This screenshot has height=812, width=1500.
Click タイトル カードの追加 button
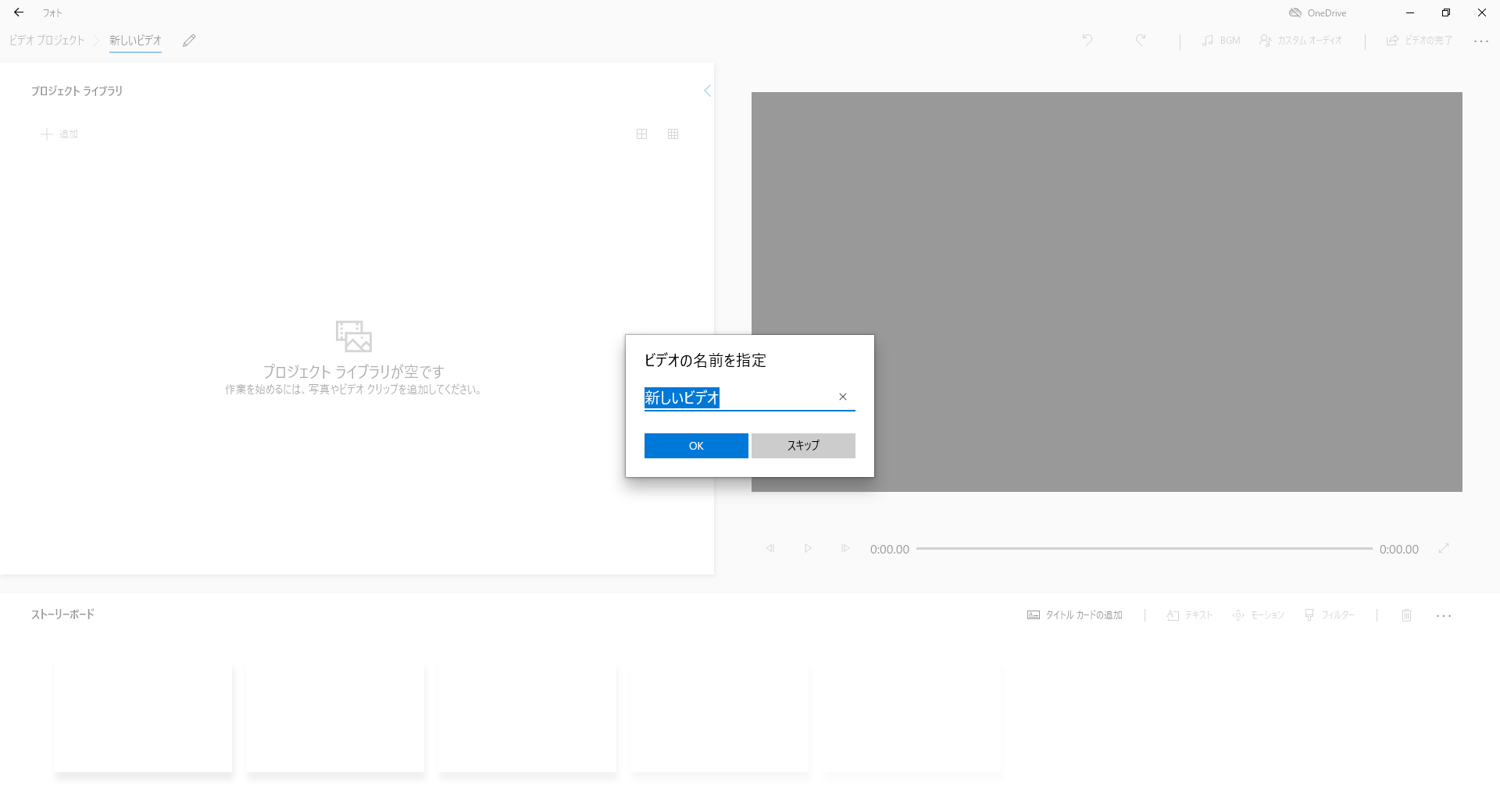[x=1075, y=615]
